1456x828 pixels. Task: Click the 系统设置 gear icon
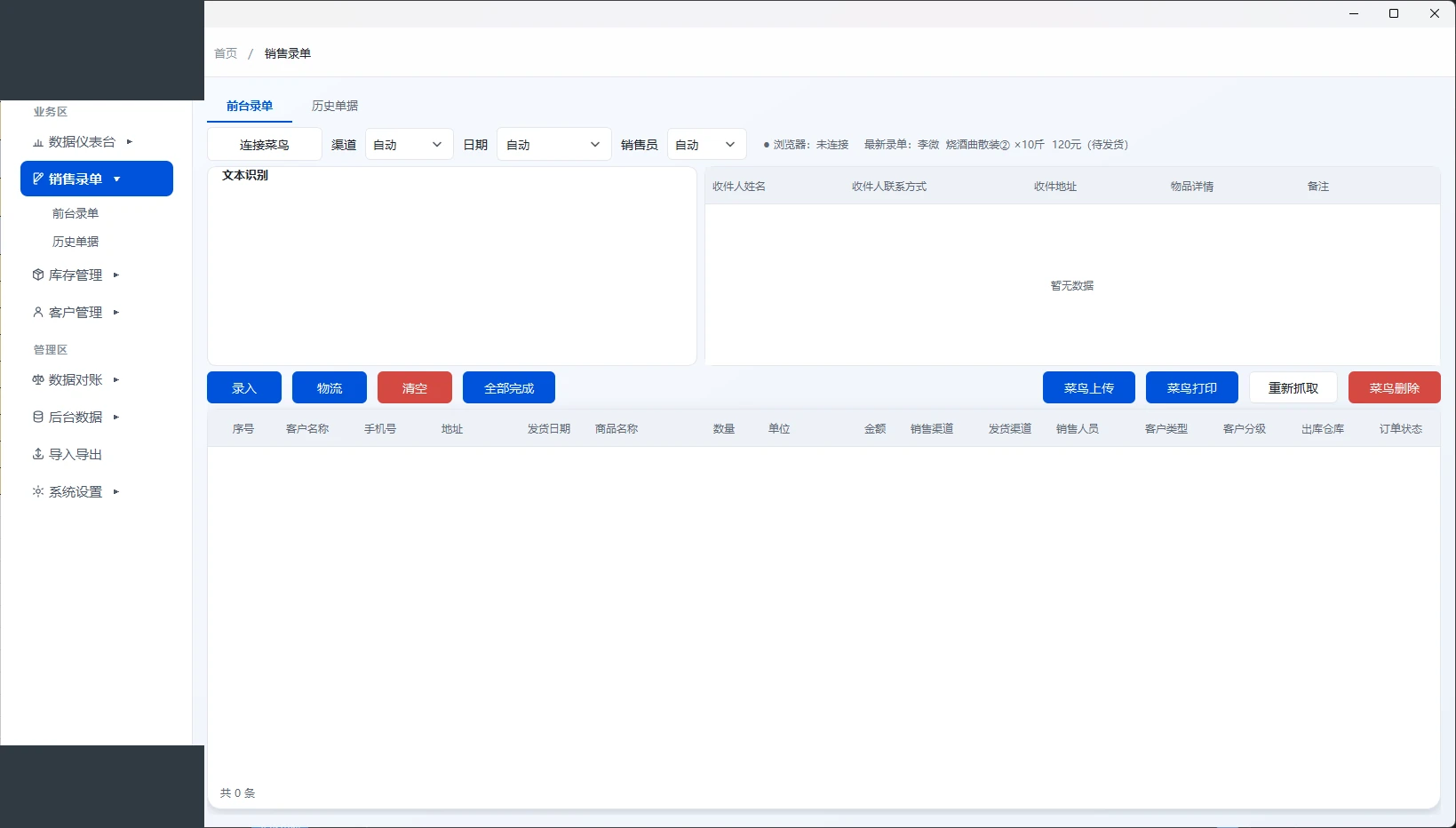[38, 491]
